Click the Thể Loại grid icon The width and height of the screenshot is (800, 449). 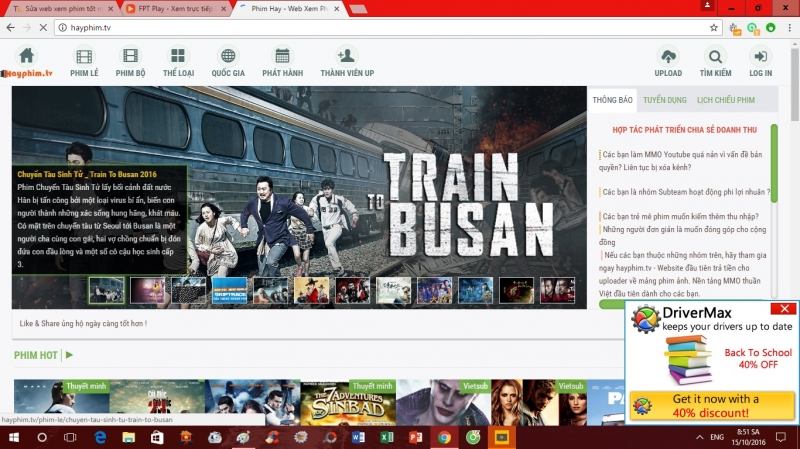(x=178, y=56)
